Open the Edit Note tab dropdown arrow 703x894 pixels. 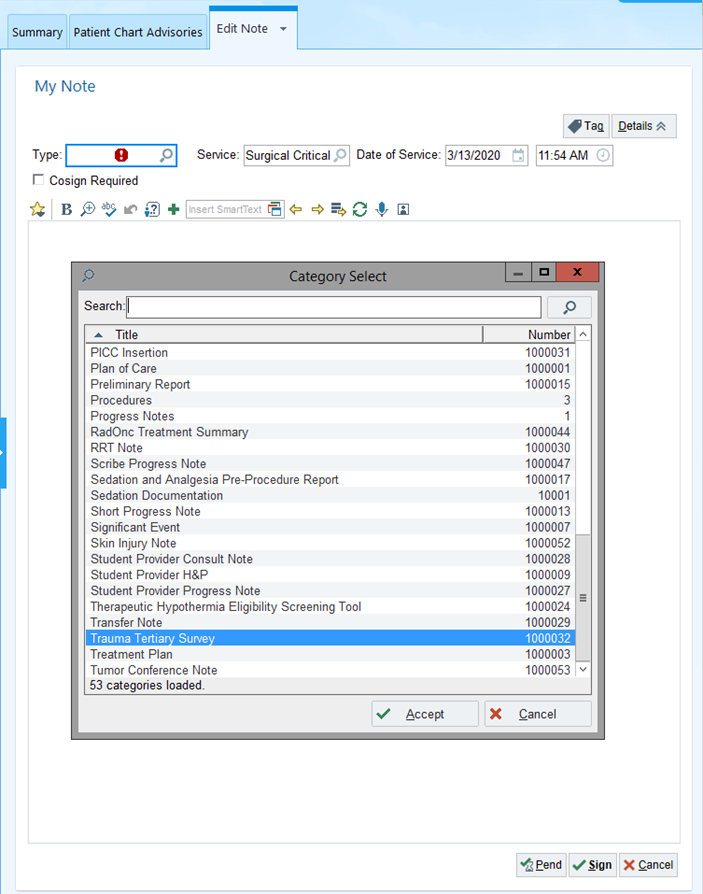(283, 29)
